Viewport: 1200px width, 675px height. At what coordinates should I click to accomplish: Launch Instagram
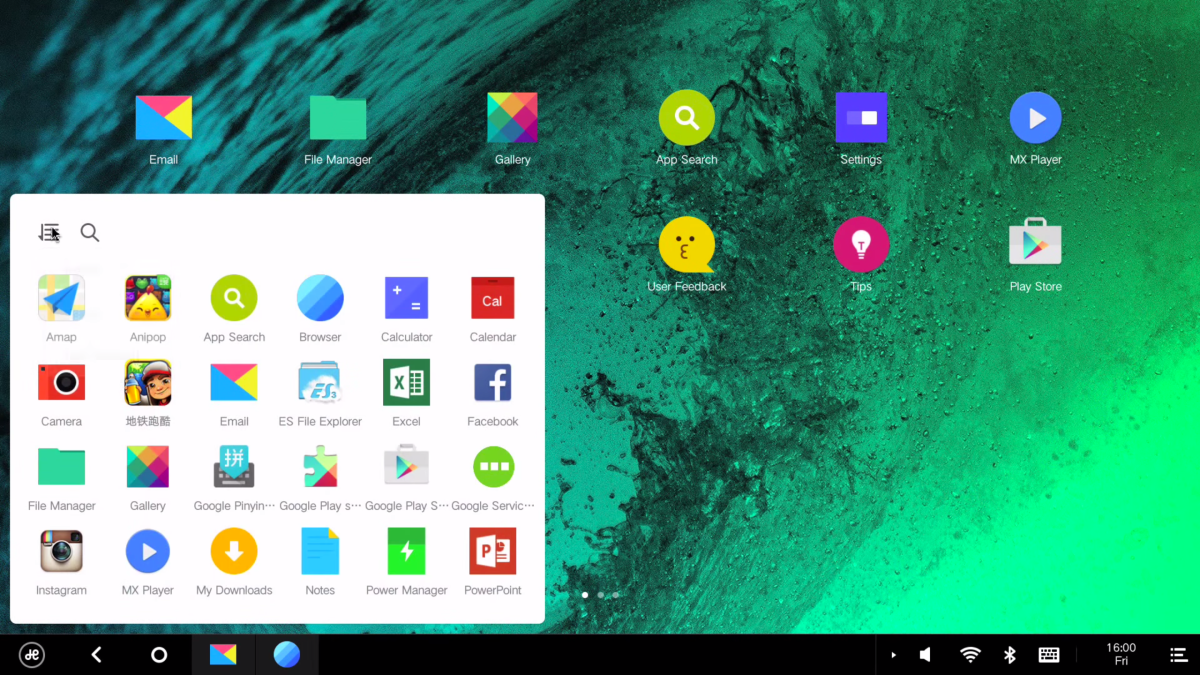61,551
